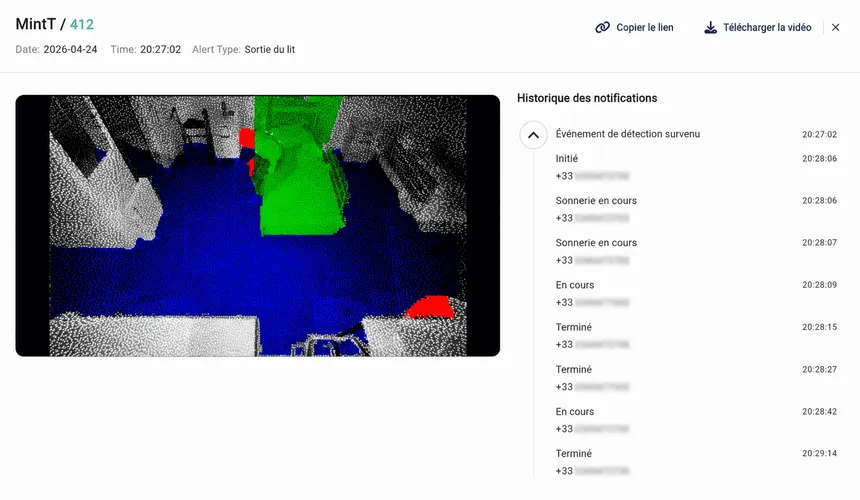The image size is (860, 500).
Task: Click timestamp 20:29:14 in history
Action: click(819, 453)
